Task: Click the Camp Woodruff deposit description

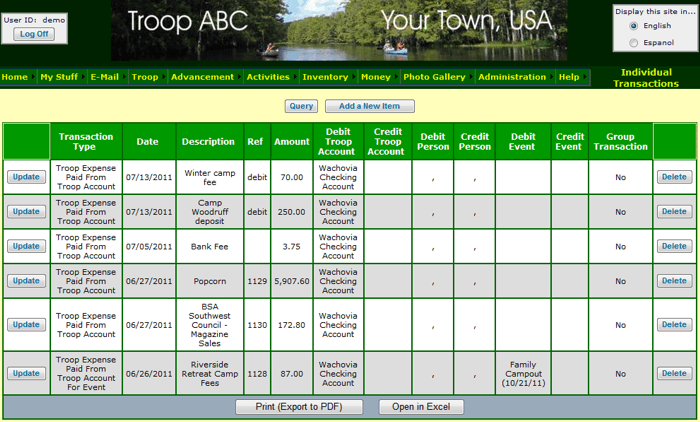Action: coord(209,212)
